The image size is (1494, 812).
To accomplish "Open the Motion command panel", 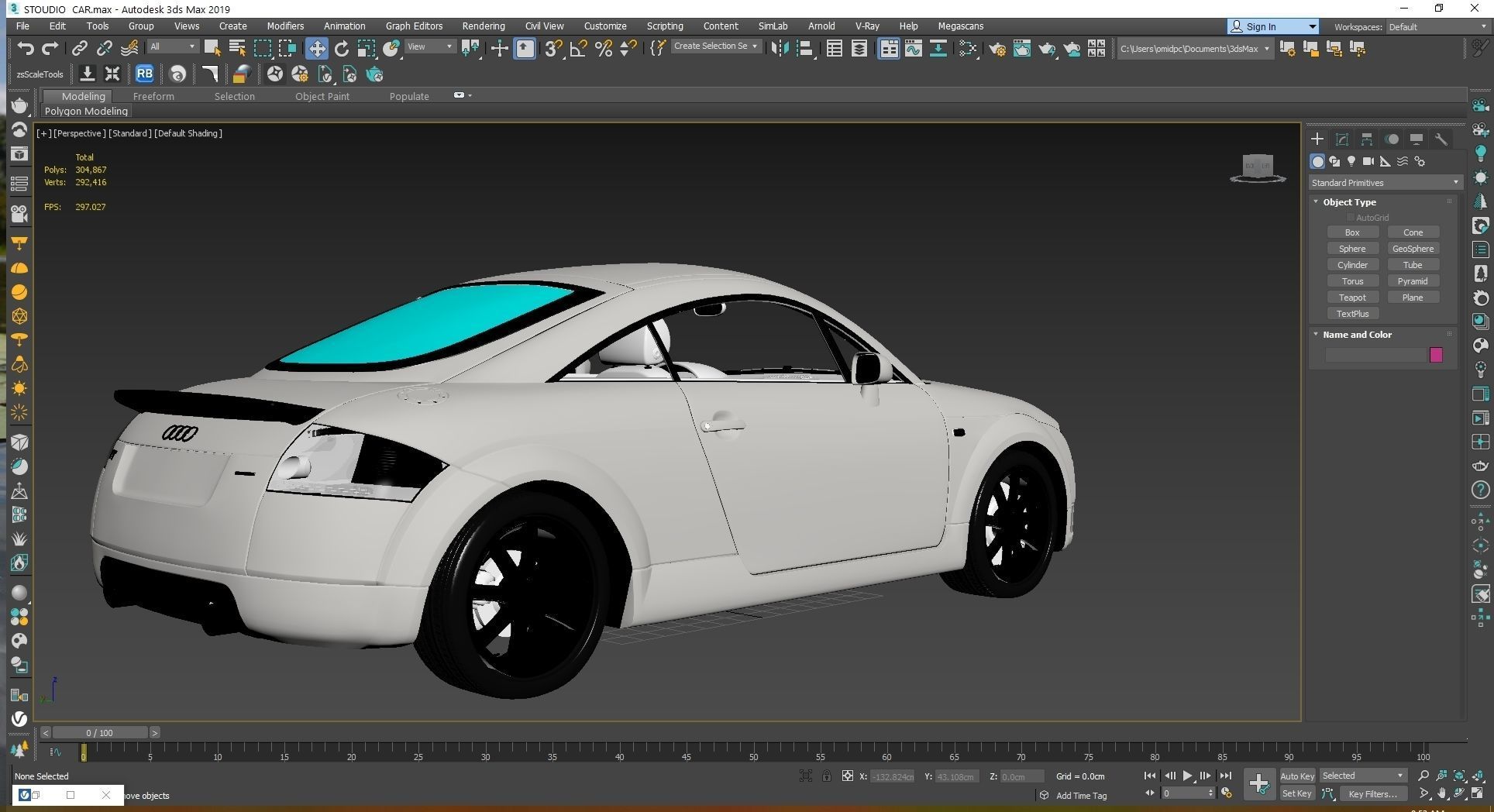I will (1392, 139).
